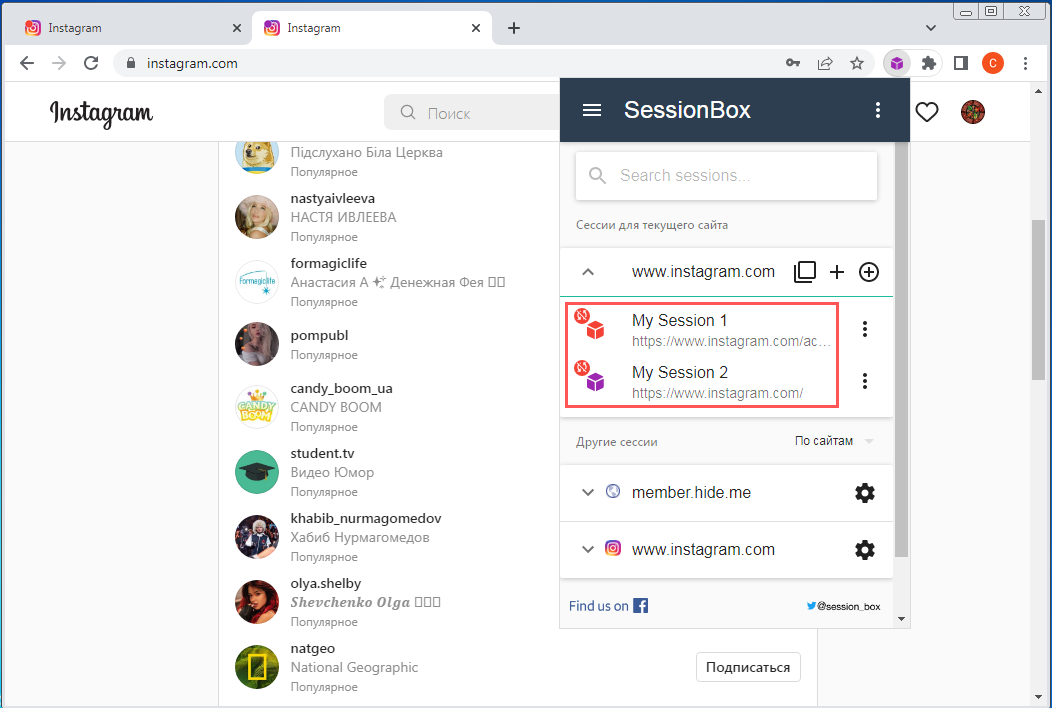Open the nastyaivleeva profile
The width and height of the screenshot is (1052, 708).
(x=333, y=199)
